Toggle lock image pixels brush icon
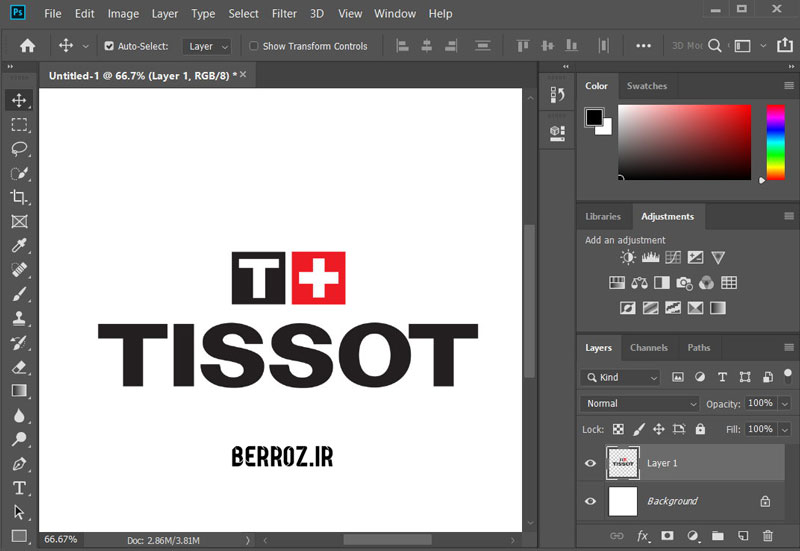800x551 pixels. pyautogui.click(x=639, y=429)
